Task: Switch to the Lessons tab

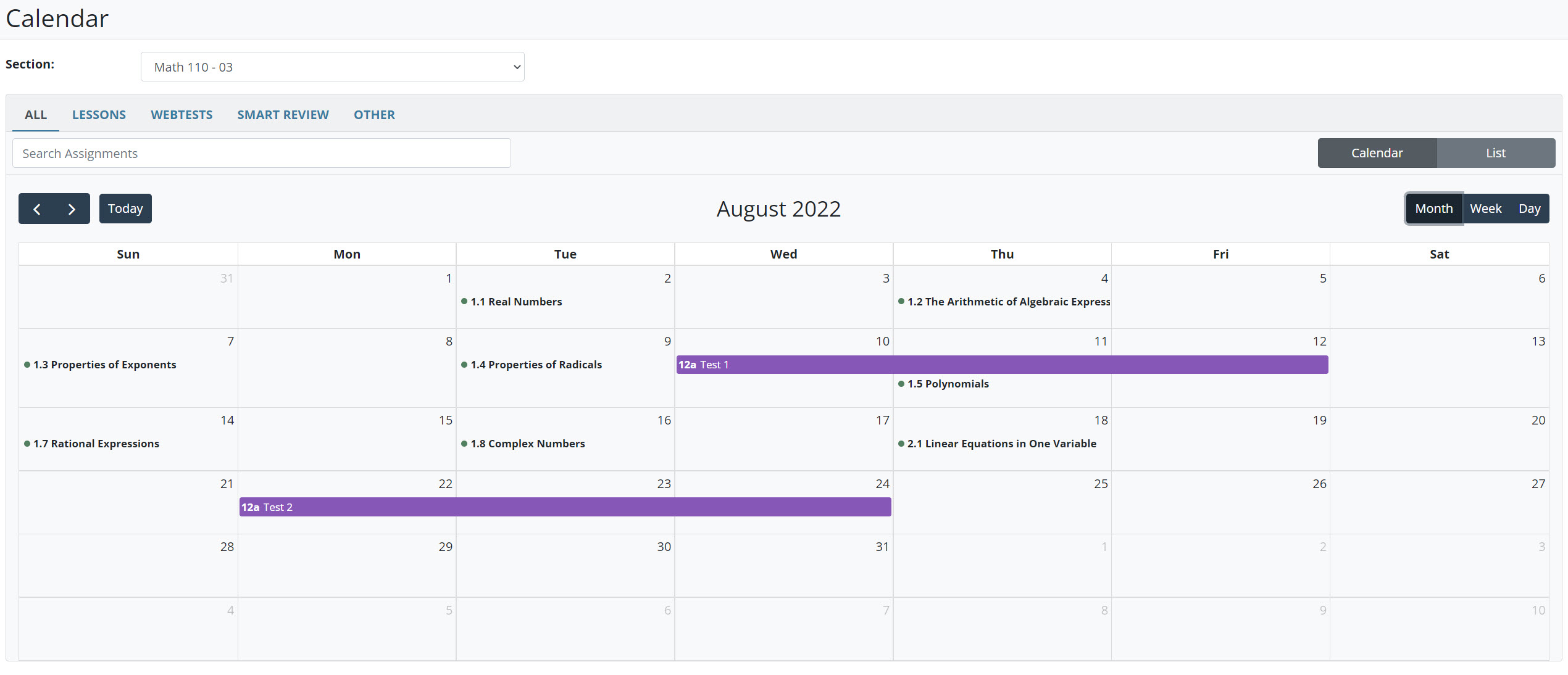Action: [99, 115]
